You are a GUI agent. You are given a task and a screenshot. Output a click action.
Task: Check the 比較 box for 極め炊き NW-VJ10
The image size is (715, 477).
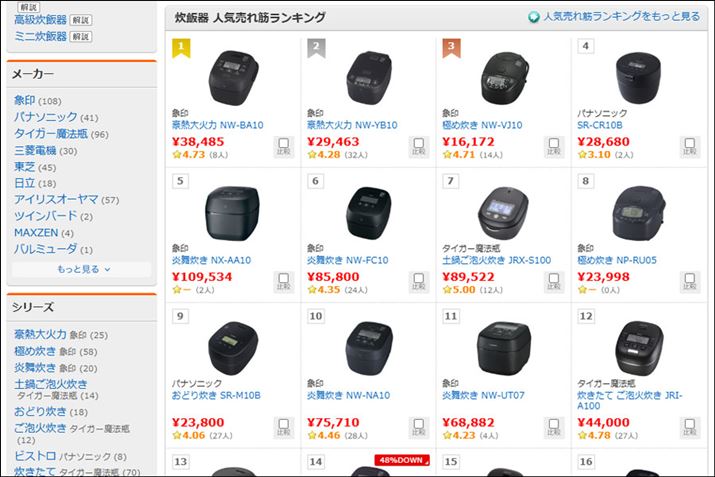[x=553, y=145]
